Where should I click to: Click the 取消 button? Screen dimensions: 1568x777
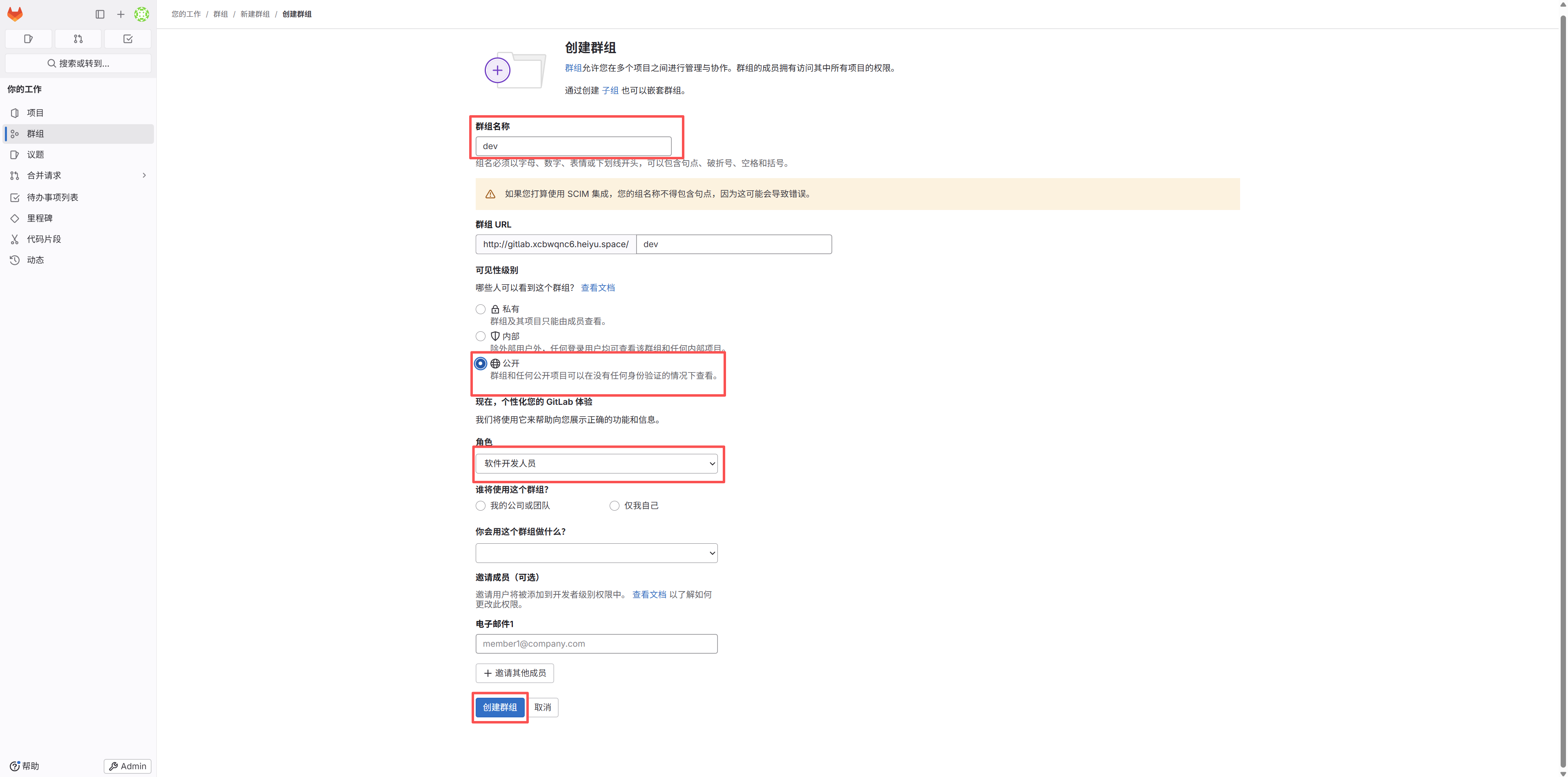[x=542, y=708]
